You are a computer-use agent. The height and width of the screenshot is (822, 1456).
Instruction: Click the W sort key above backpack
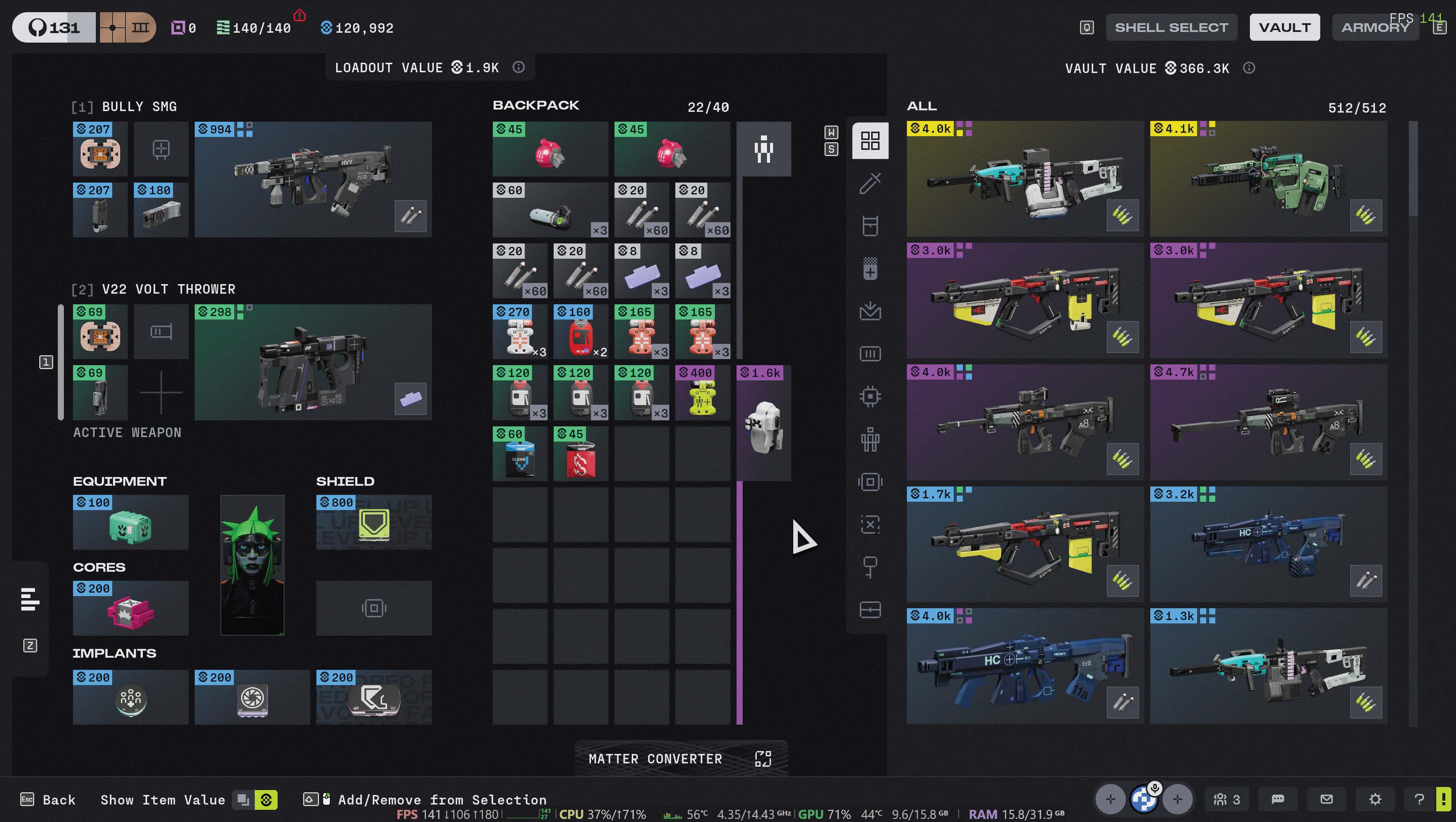[831, 132]
